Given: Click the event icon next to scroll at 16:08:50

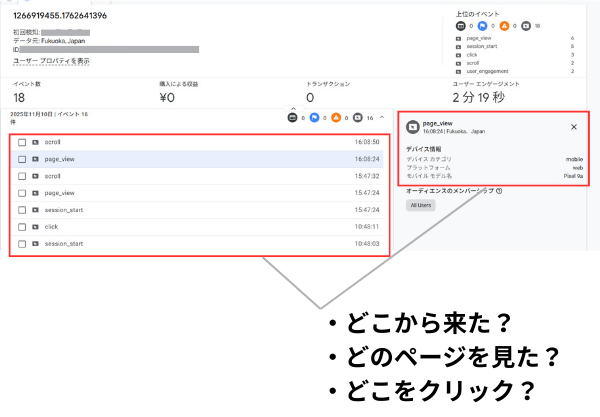Looking at the screenshot, I should click(x=35, y=142).
